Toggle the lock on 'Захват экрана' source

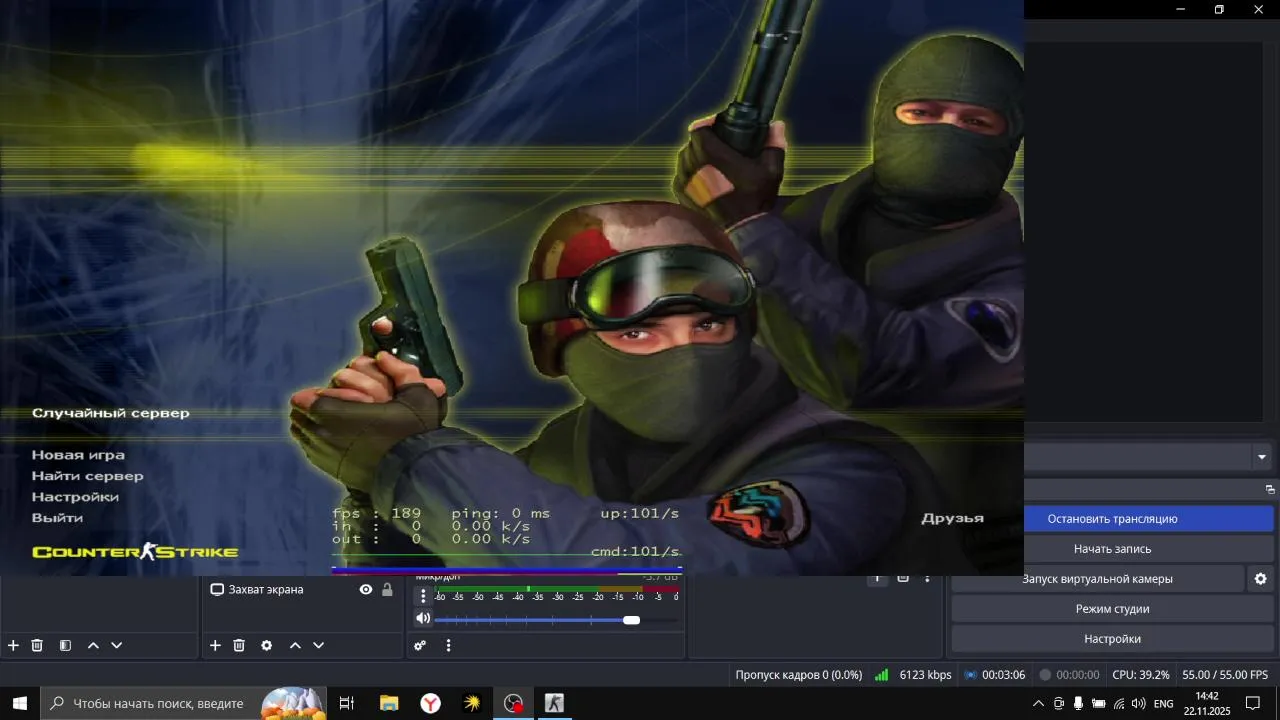387,590
